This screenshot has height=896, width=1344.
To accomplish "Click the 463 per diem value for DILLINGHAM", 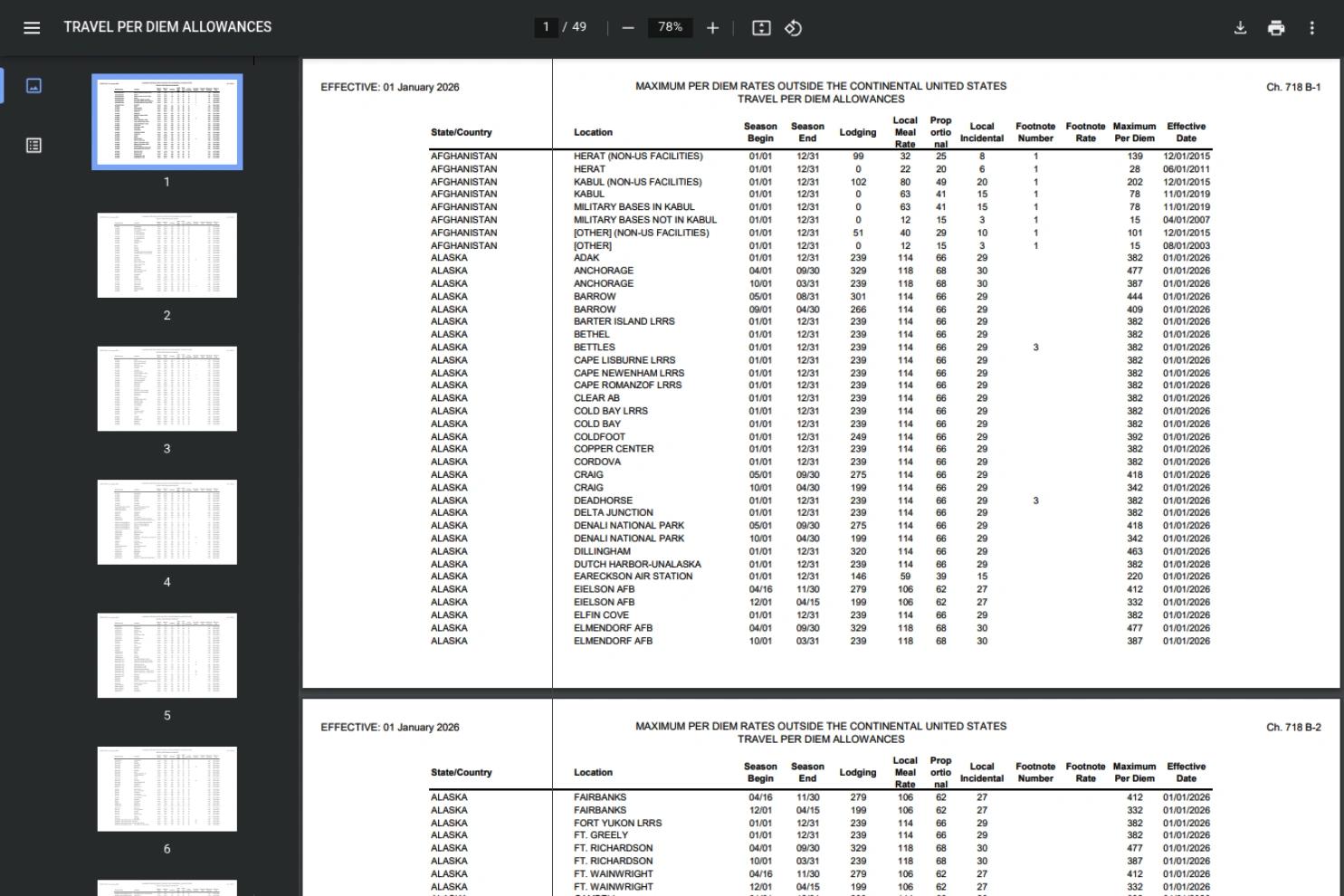I will (x=1135, y=551).
